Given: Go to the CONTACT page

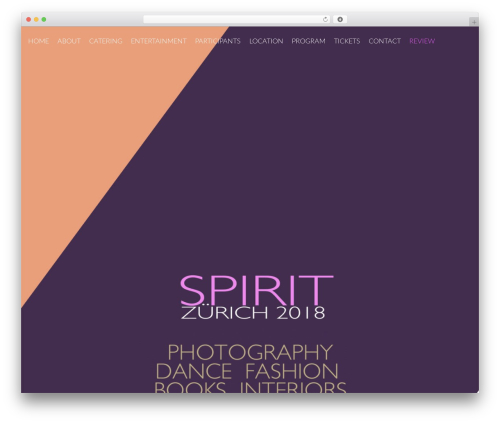Looking at the screenshot, I should click(x=385, y=41).
